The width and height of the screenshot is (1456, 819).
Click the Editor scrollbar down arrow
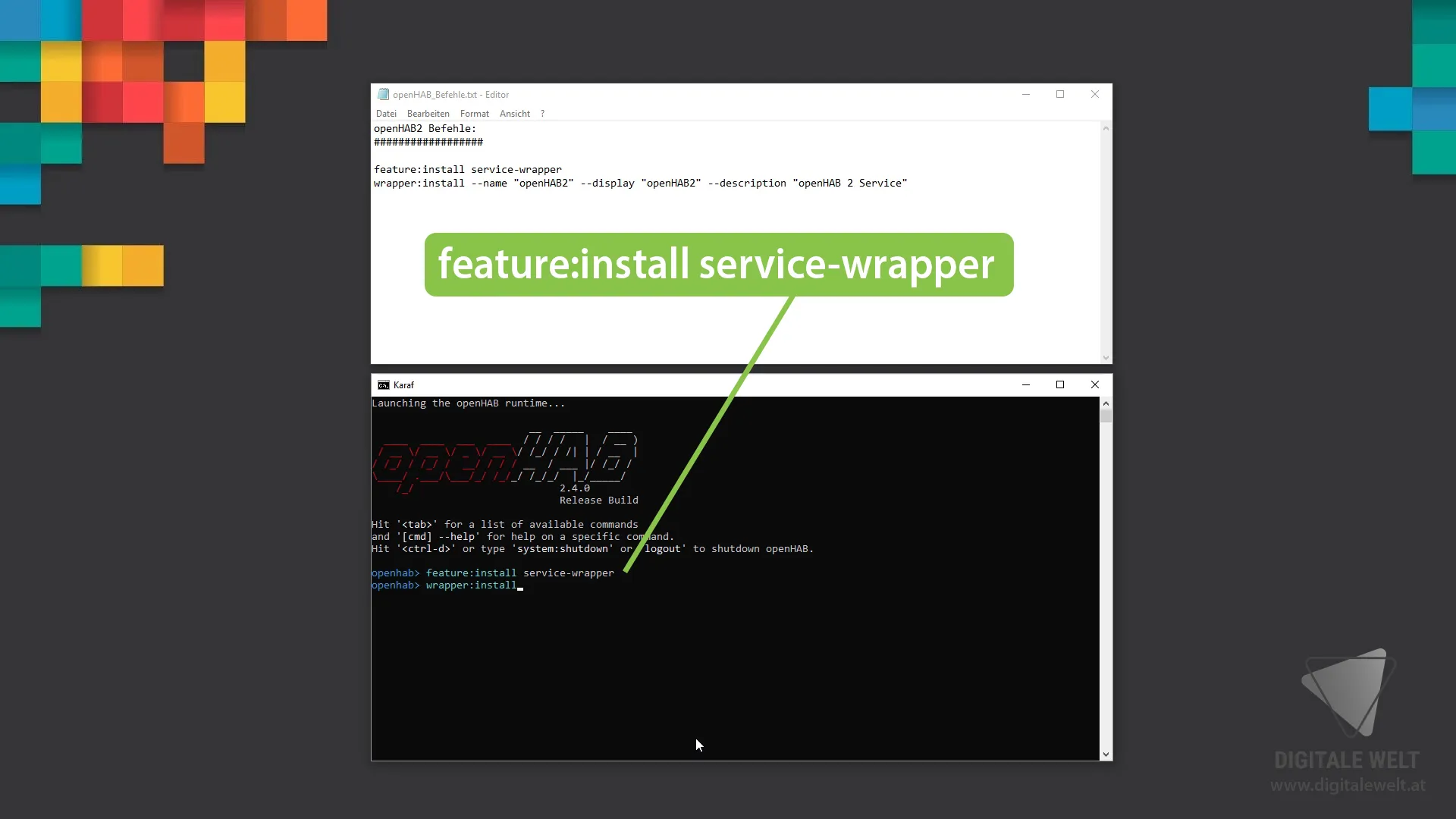tap(1106, 358)
